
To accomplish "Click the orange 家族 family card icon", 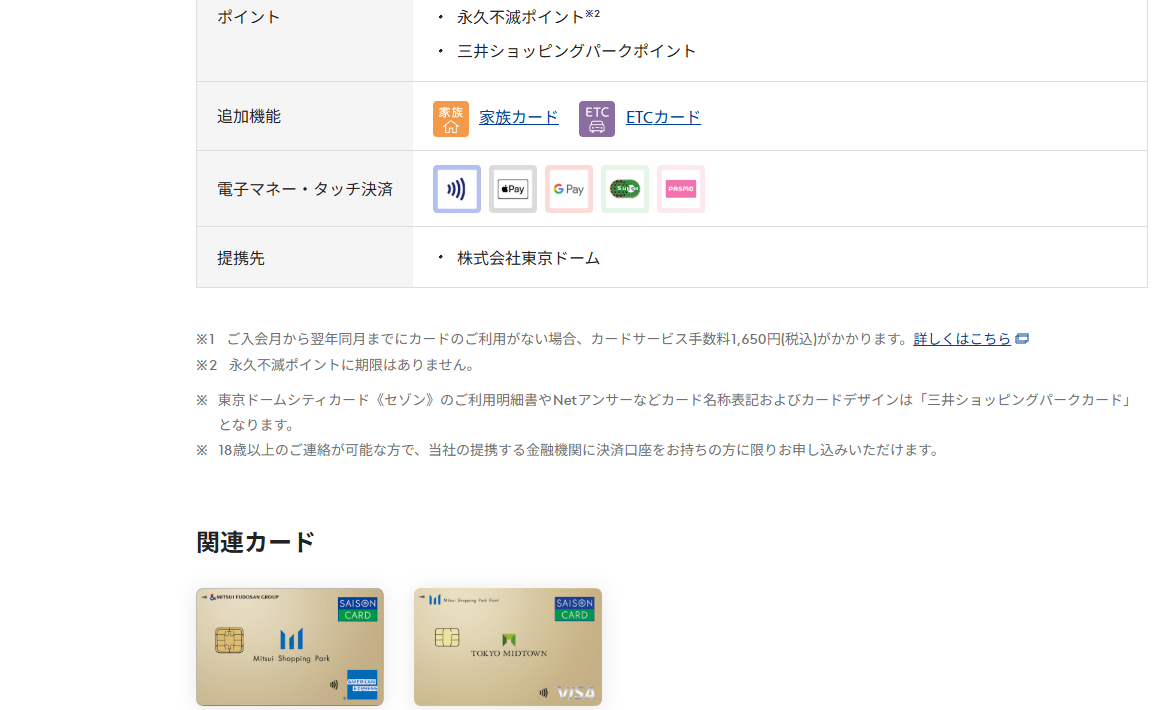I will coord(451,119).
